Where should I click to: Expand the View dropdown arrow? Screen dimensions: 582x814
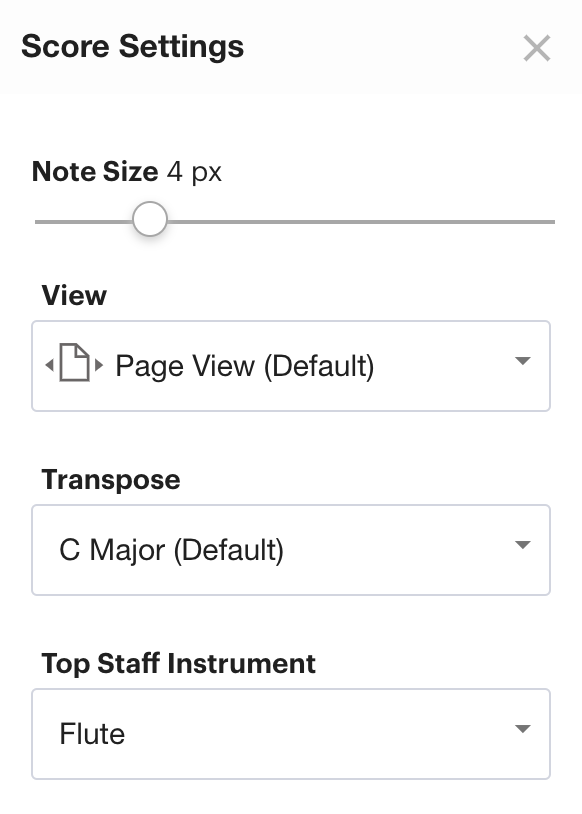coord(522,360)
